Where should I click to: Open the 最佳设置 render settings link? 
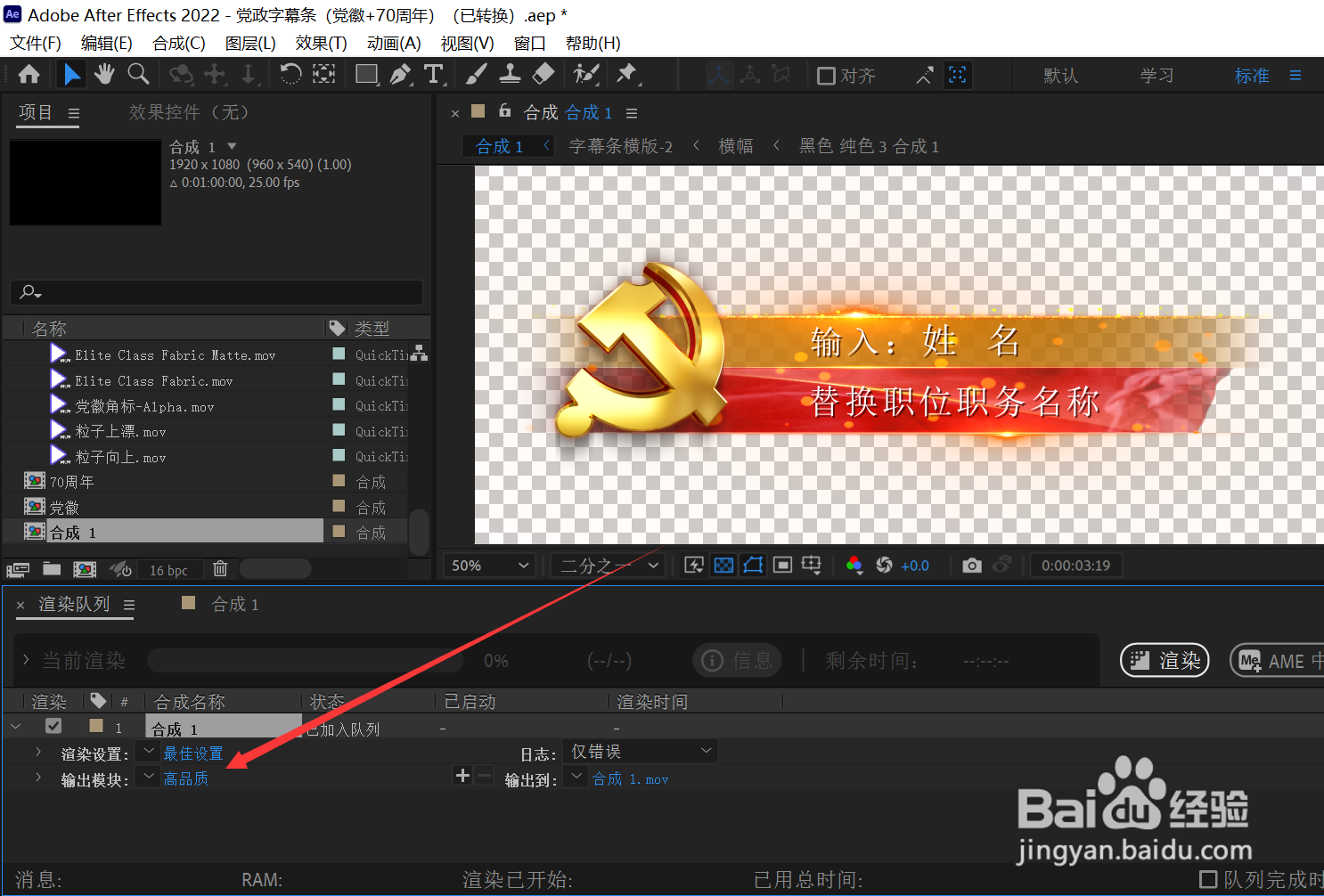[x=193, y=753]
